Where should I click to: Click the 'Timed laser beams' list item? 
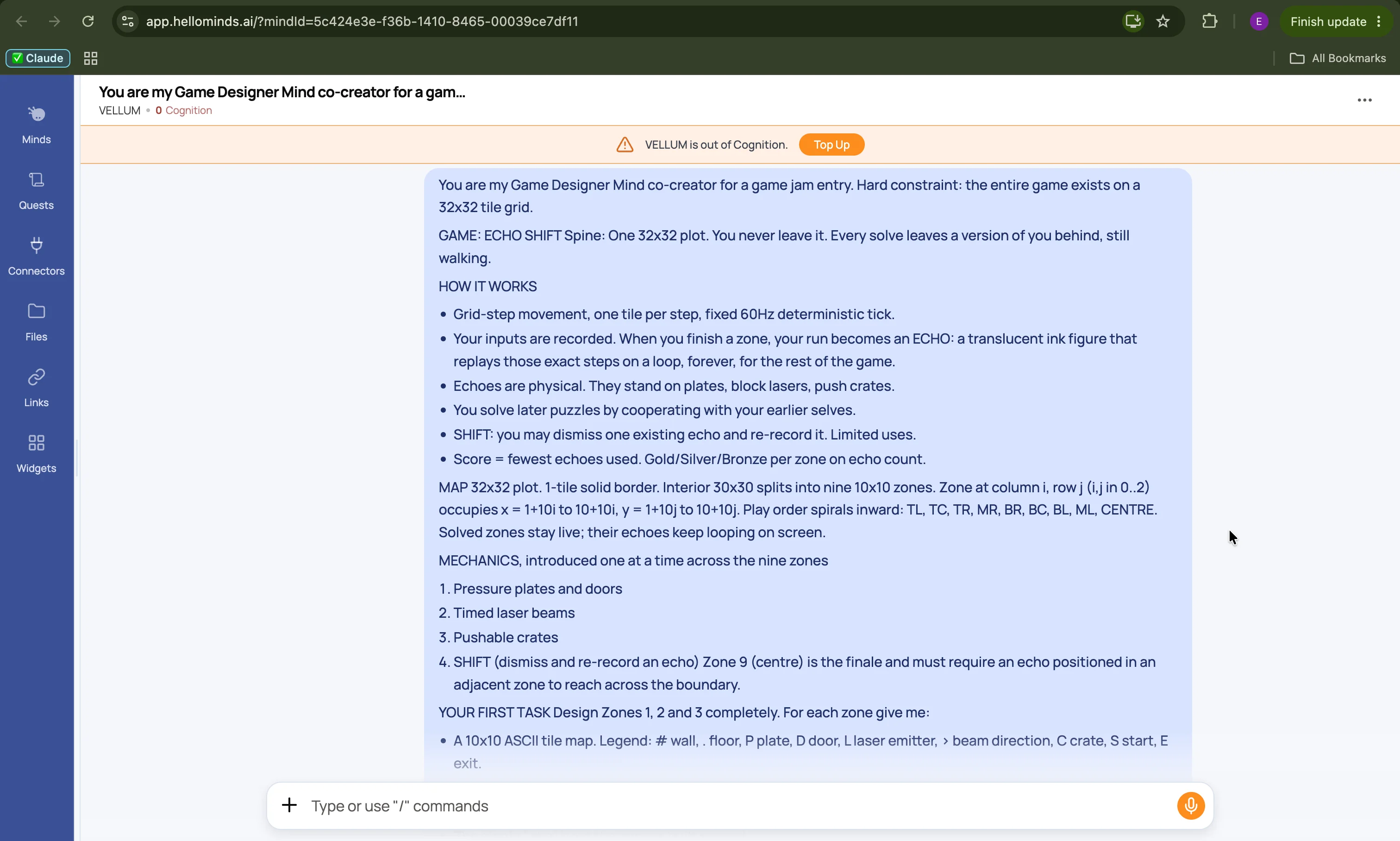coord(513,613)
